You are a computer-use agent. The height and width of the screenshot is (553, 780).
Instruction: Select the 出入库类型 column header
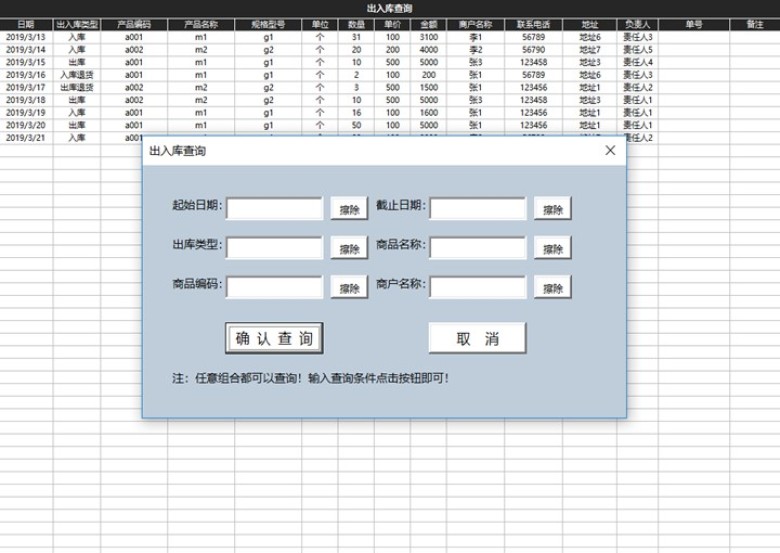(77, 24)
